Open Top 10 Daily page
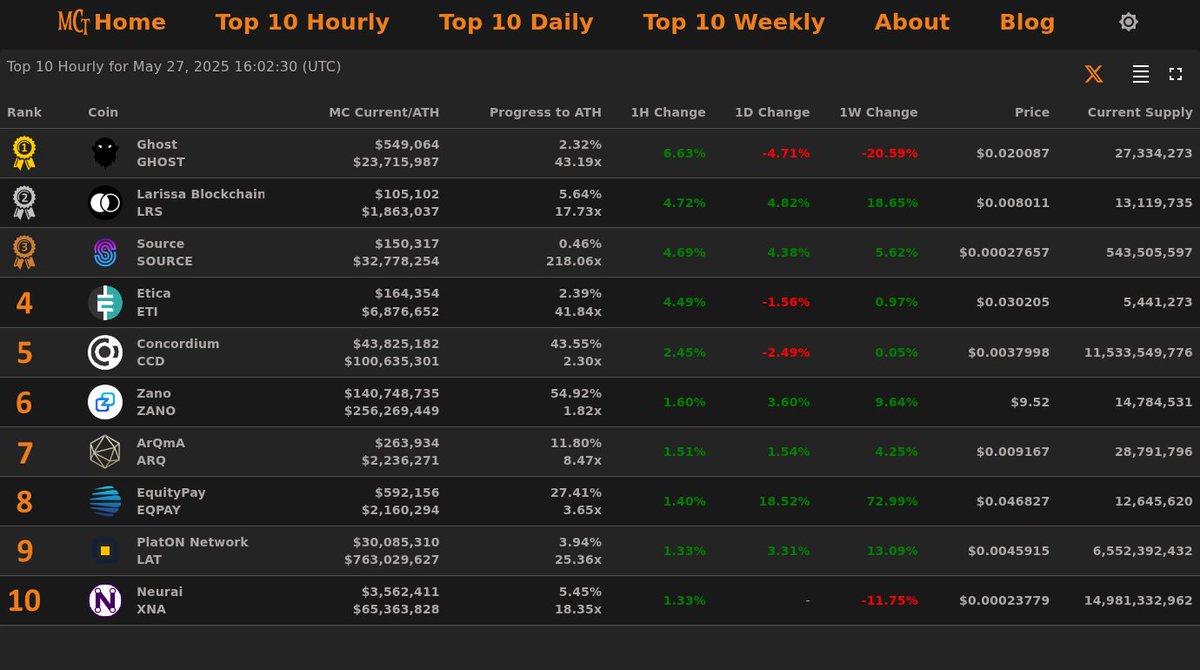1200x670 pixels. 516,22
